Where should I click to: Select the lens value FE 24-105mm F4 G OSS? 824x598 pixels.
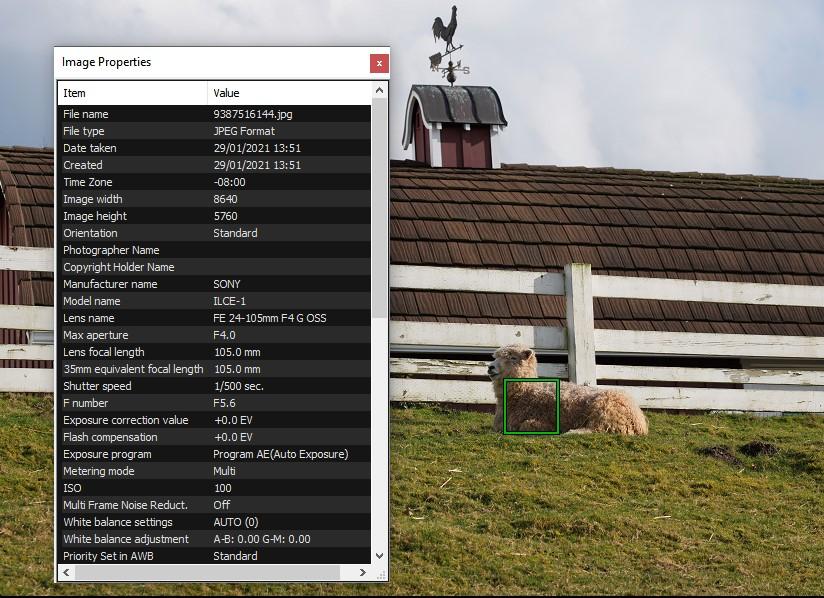pyautogui.click(x=270, y=318)
